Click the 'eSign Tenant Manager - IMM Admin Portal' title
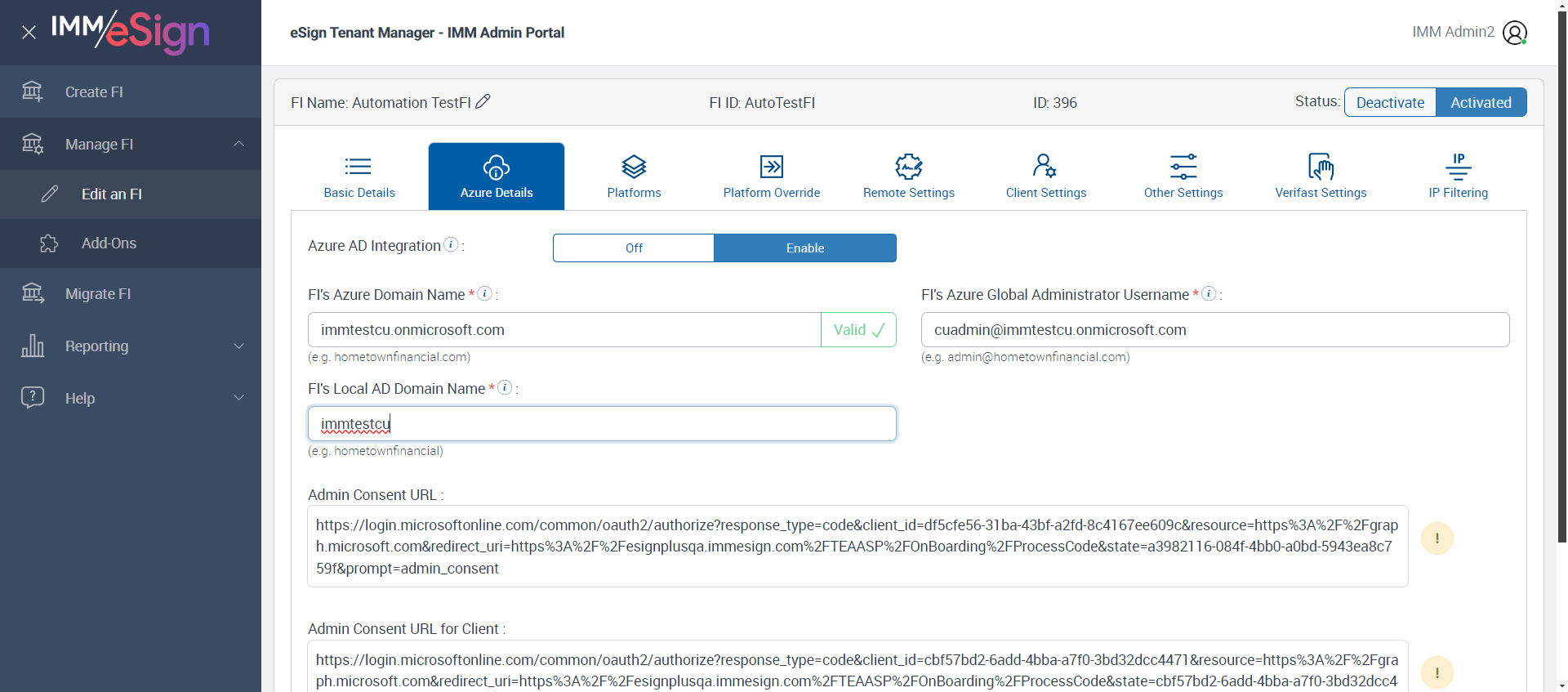Image resolution: width=1568 pixels, height=692 pixels. [x=427, y=33]
